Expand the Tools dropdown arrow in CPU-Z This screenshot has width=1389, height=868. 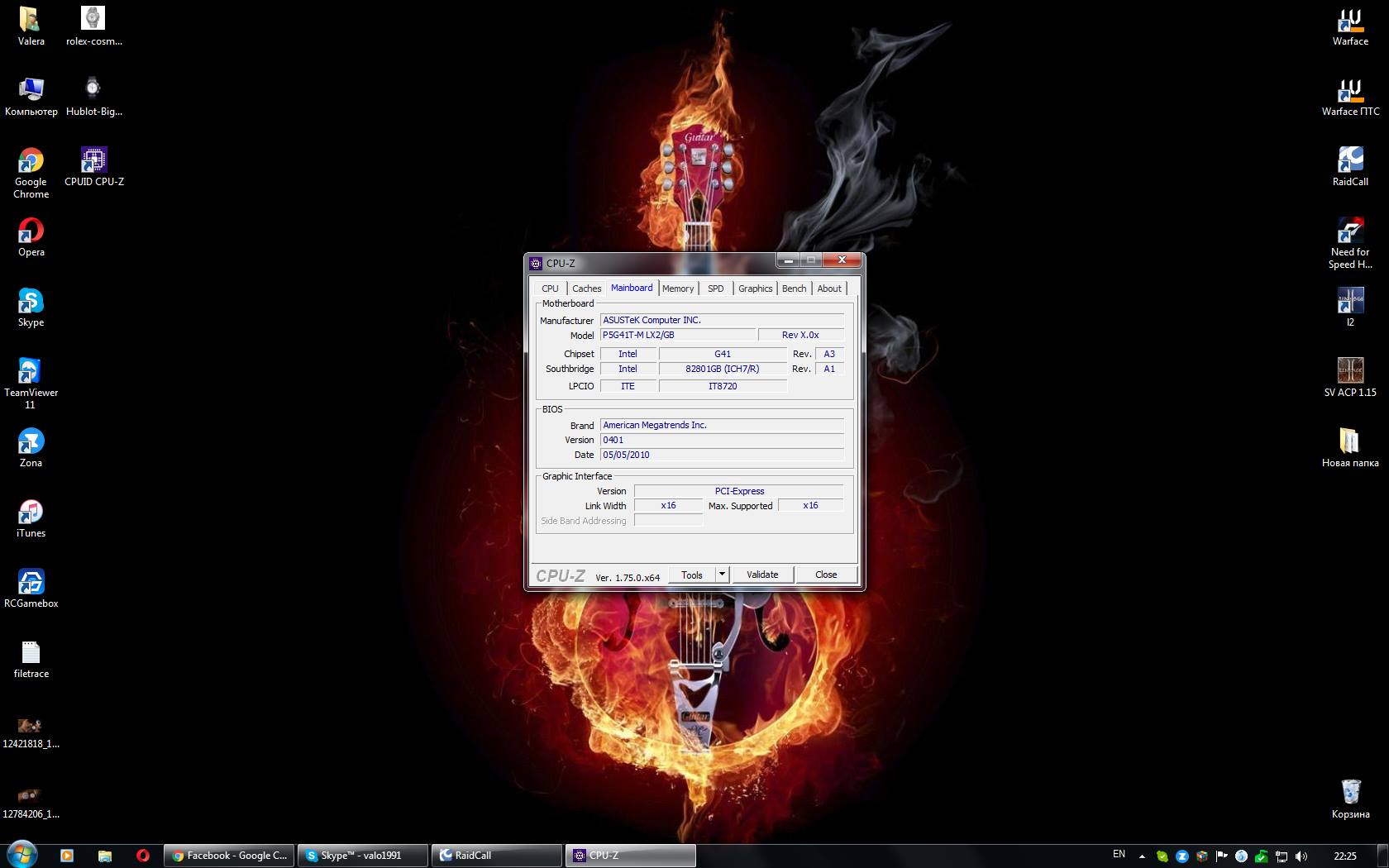(722, 575)
